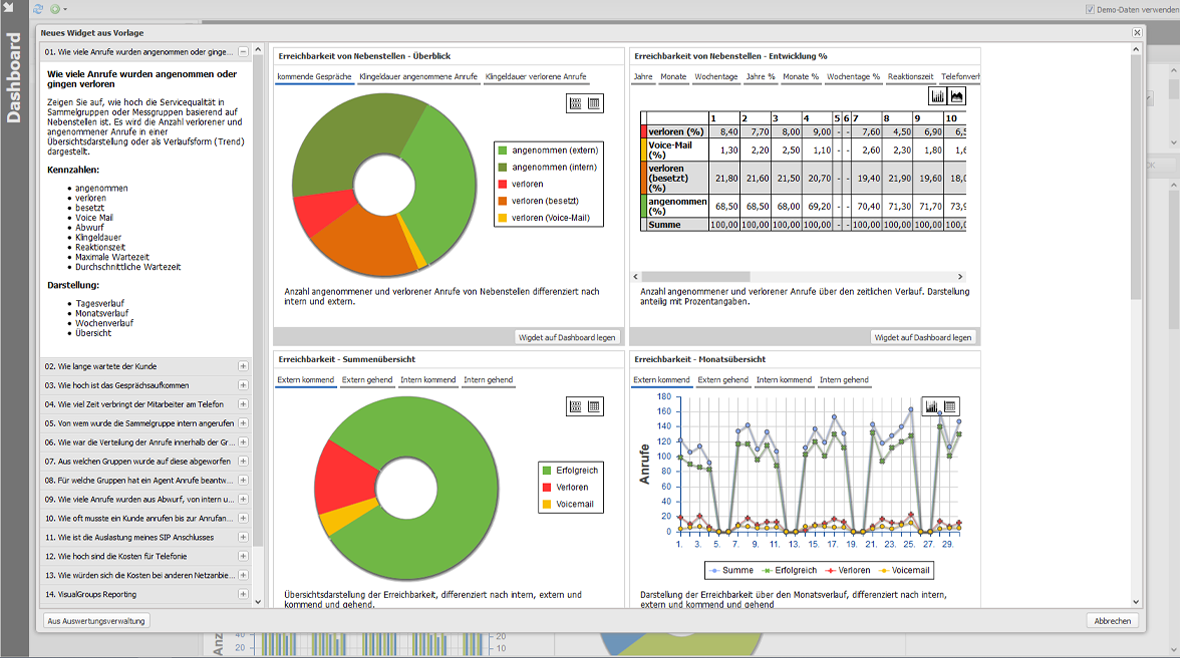Screen dimensions: 1180x658
Task: Click the blue refresh icon in the toolbar
Action: (x=38, y=9)
